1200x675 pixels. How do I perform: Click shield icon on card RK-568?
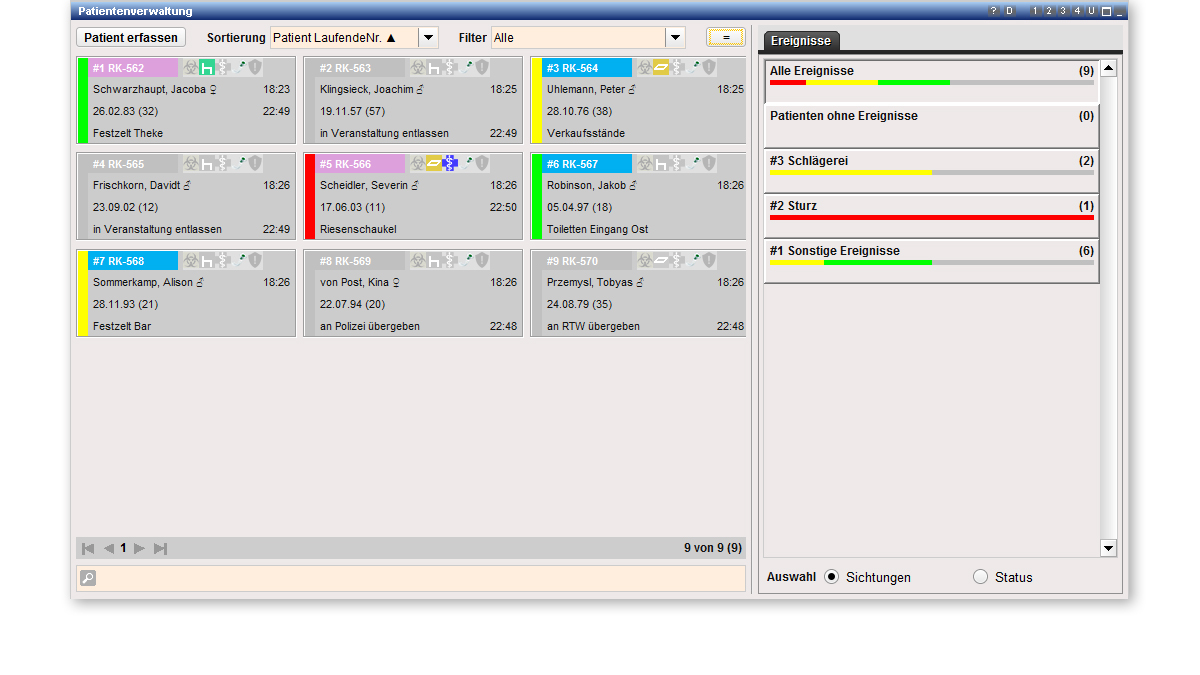pyautogui.click(x=255, y=260)
